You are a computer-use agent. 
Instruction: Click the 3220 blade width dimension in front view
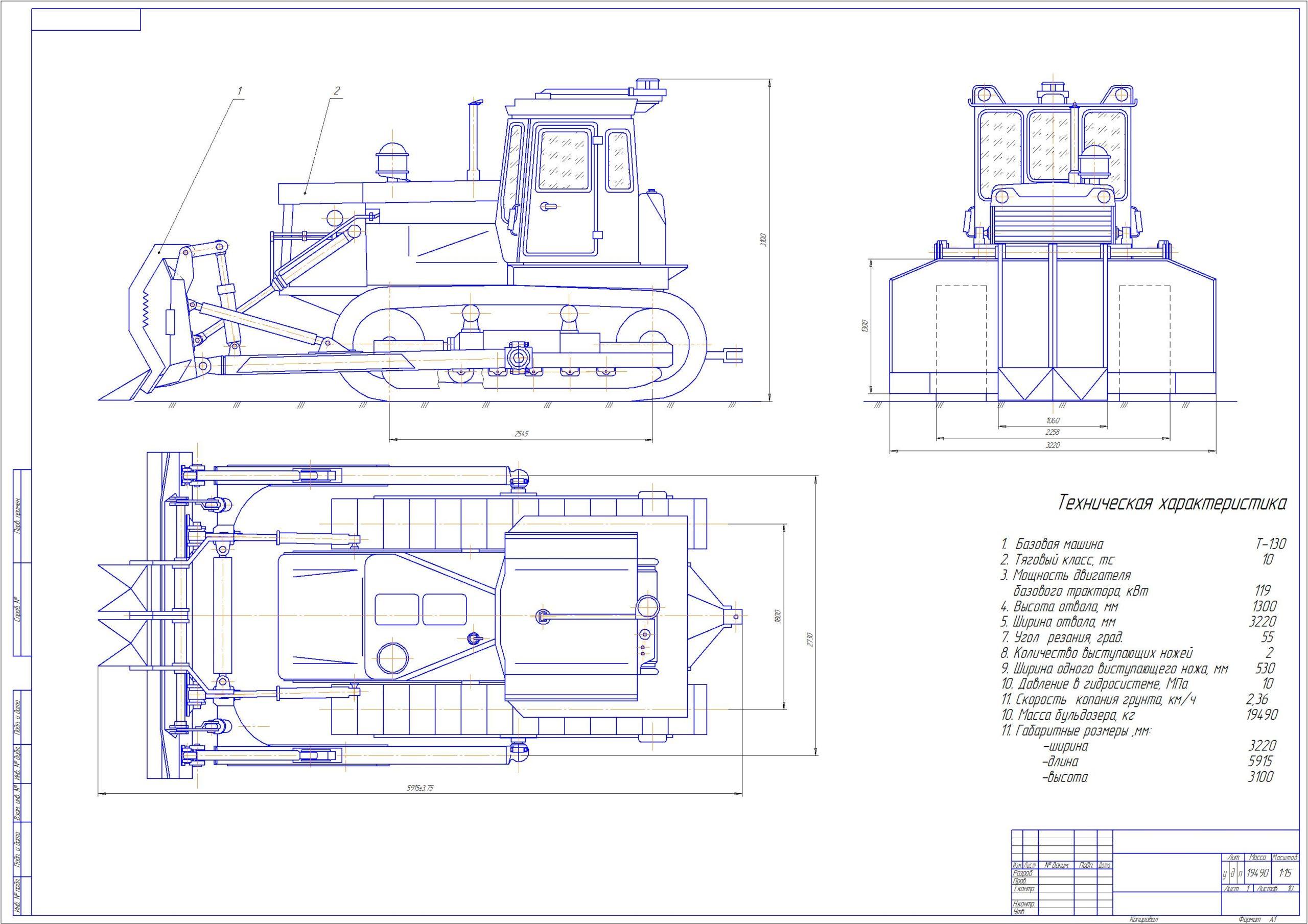point(1053,445)
